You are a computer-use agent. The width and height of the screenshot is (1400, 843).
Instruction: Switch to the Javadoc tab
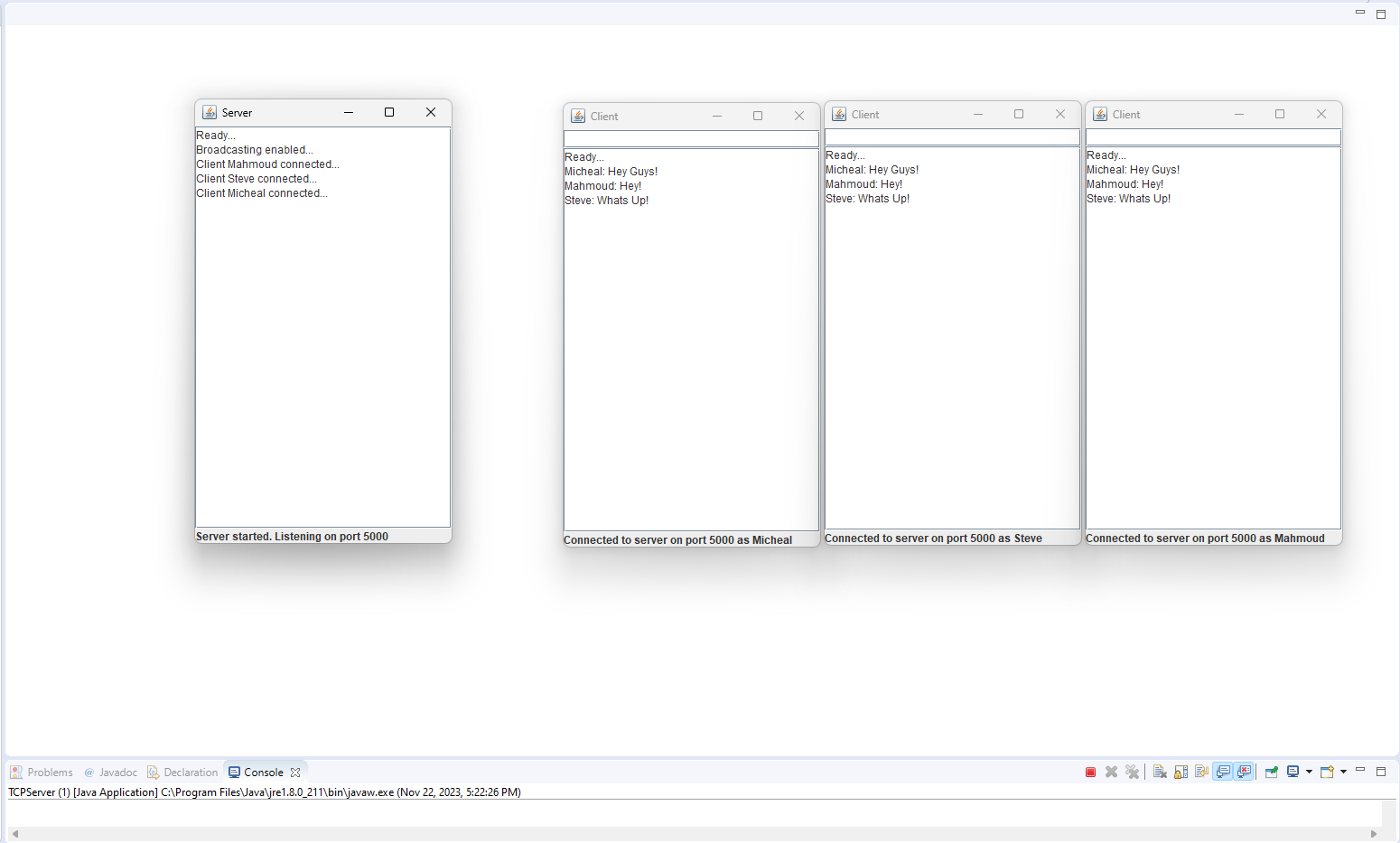coord(111,773)
